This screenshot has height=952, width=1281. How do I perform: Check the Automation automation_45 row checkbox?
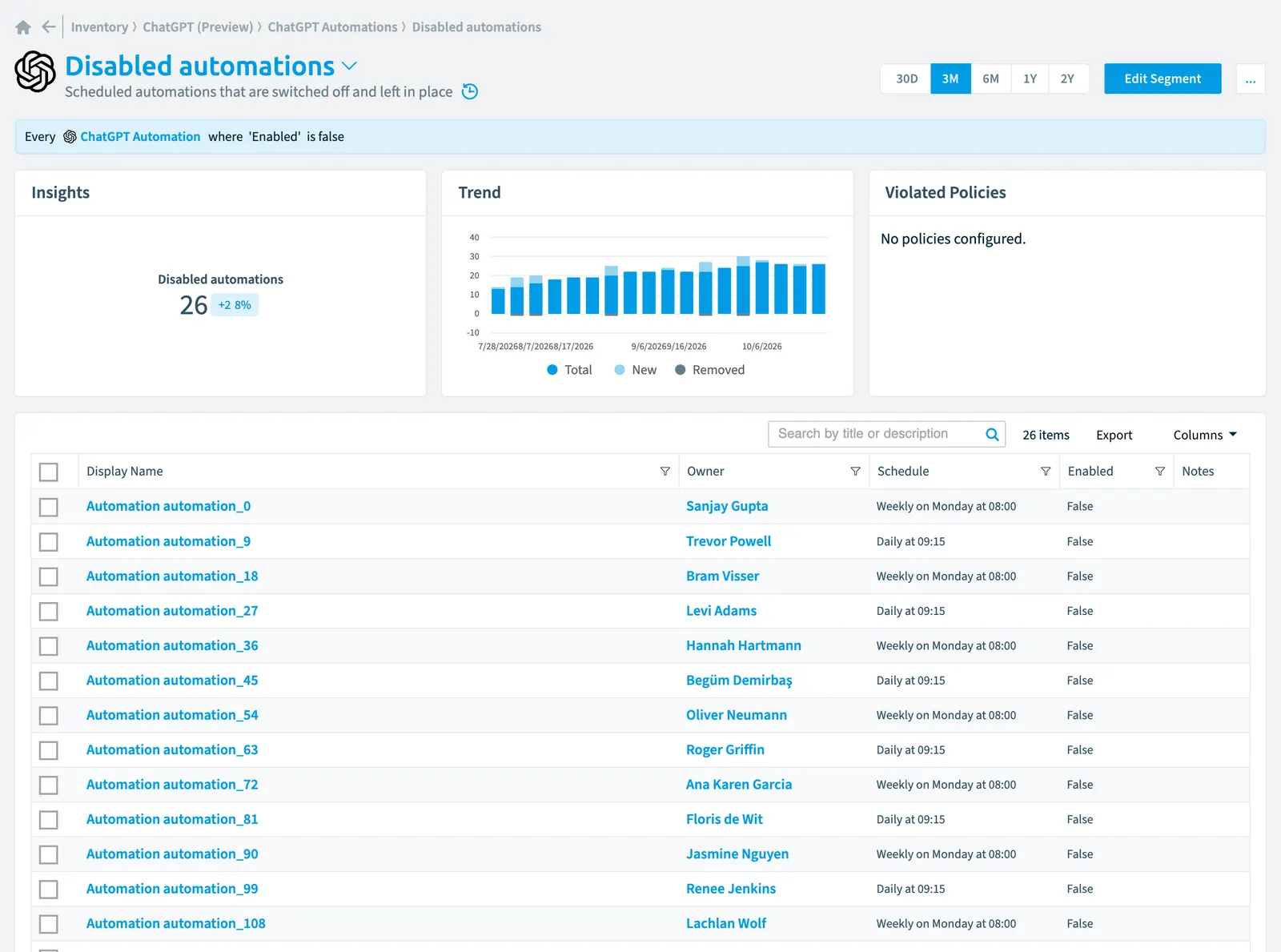coord(49,681)
